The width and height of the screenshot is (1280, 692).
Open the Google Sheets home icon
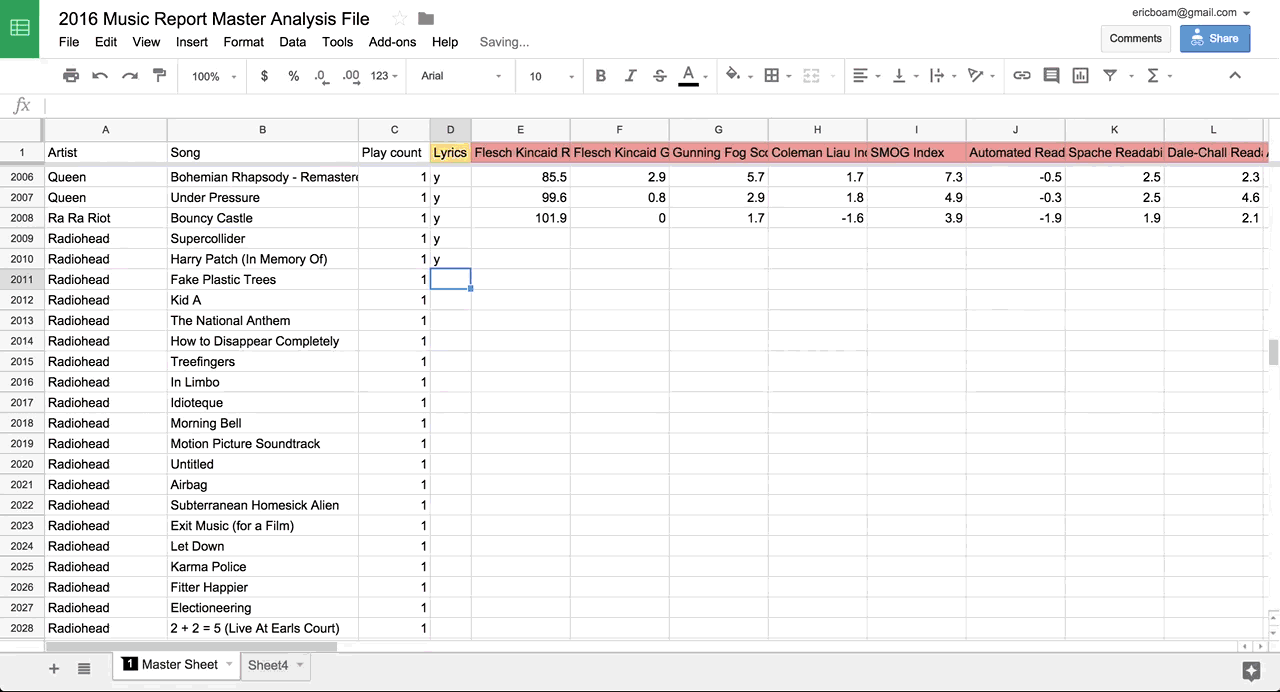[20, 29]
